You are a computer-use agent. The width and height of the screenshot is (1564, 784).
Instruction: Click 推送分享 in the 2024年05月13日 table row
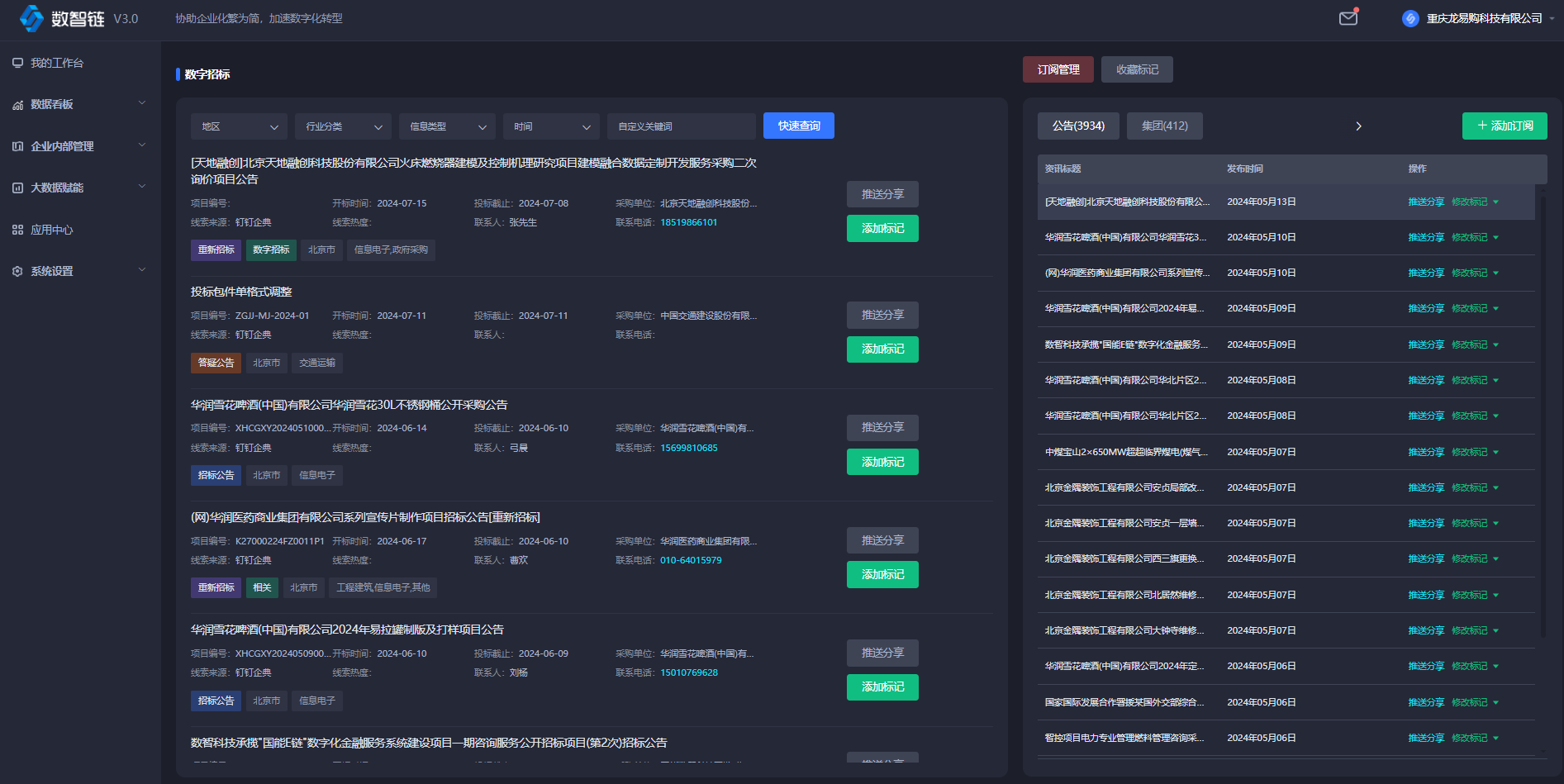click(x=1426, y=202)
